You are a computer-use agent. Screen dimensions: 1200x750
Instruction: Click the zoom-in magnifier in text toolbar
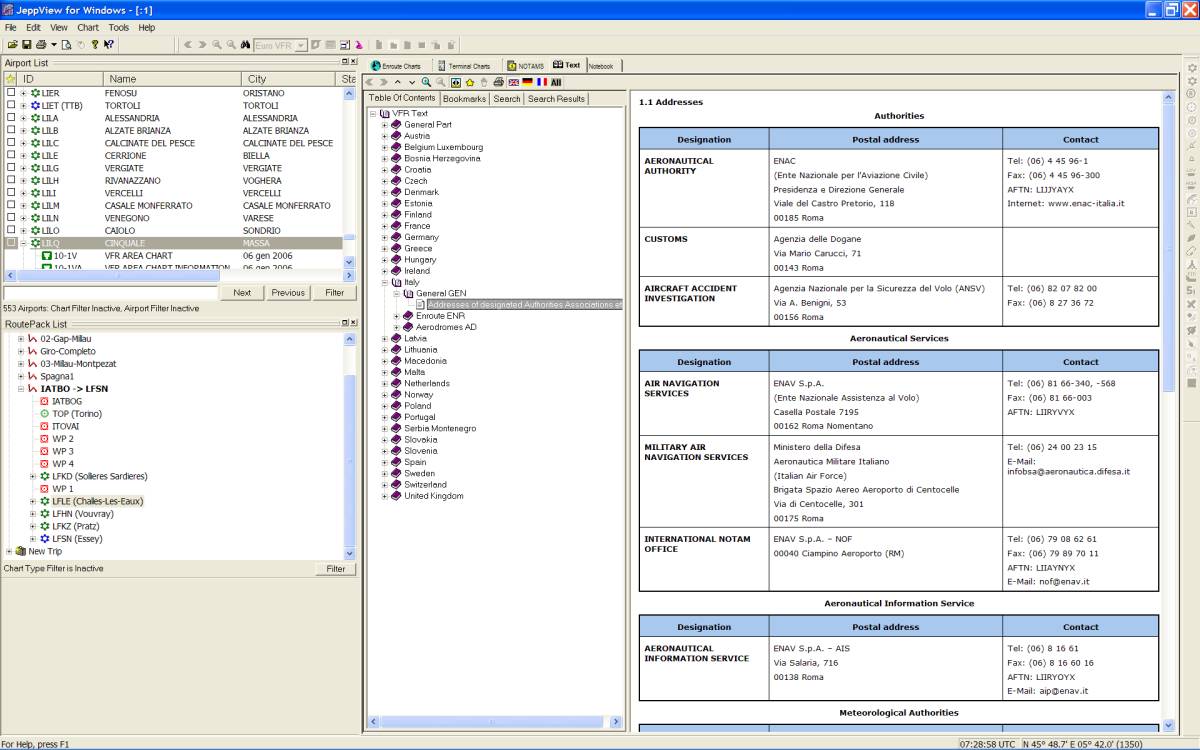[x=427, y=82]
